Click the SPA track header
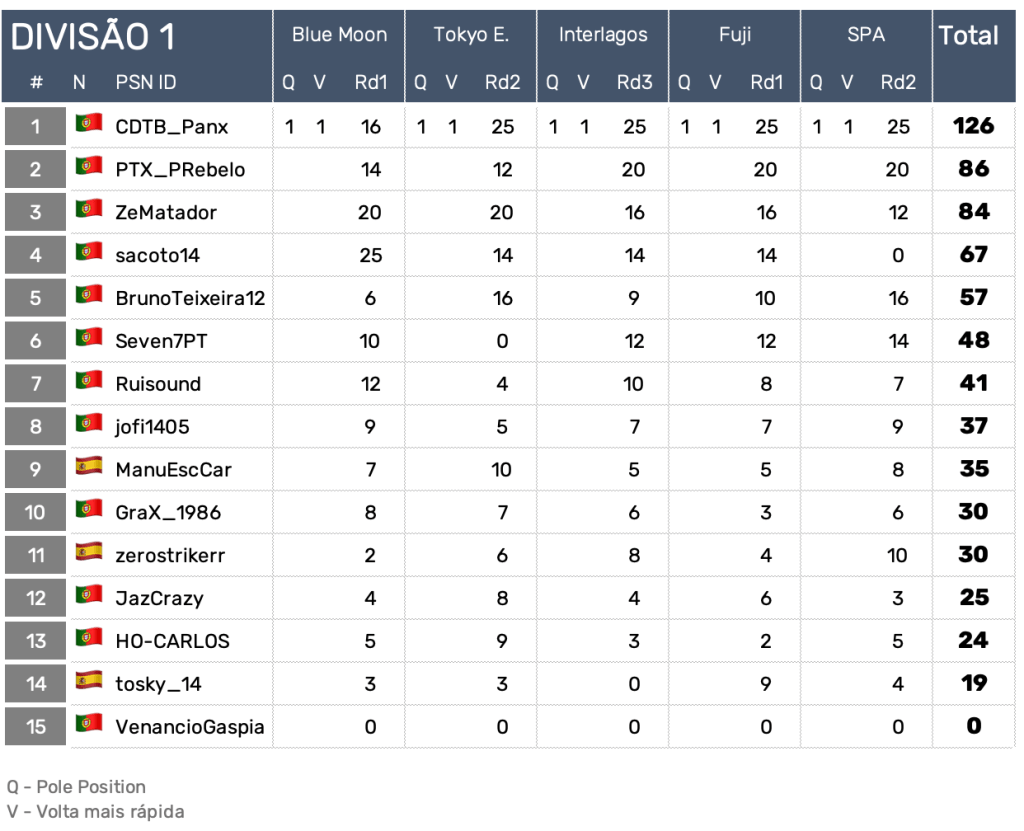Viewport: 1024px width, 831px height. click(865, 35)
